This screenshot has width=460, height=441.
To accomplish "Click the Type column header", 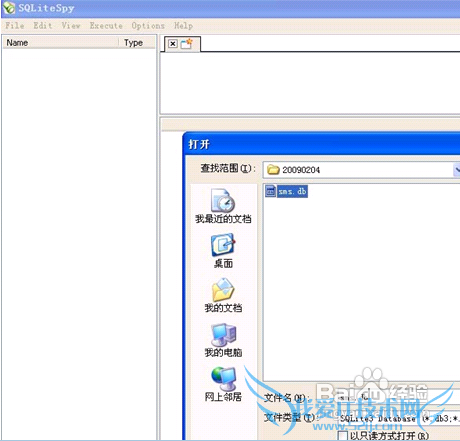I will [137, 43].
